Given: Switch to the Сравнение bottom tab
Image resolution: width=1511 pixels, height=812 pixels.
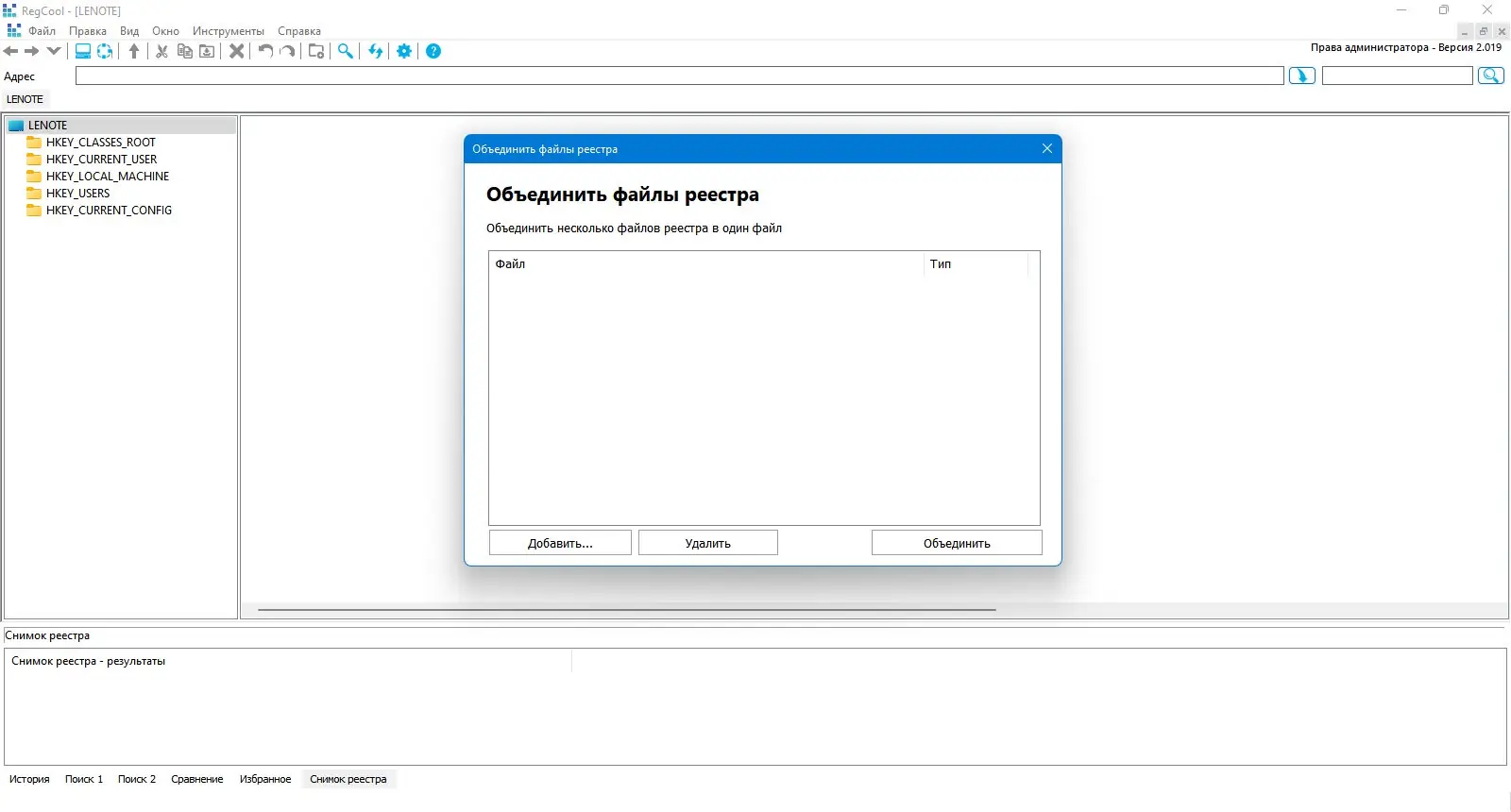Looking at the screenshot, I should click(197, 779).
